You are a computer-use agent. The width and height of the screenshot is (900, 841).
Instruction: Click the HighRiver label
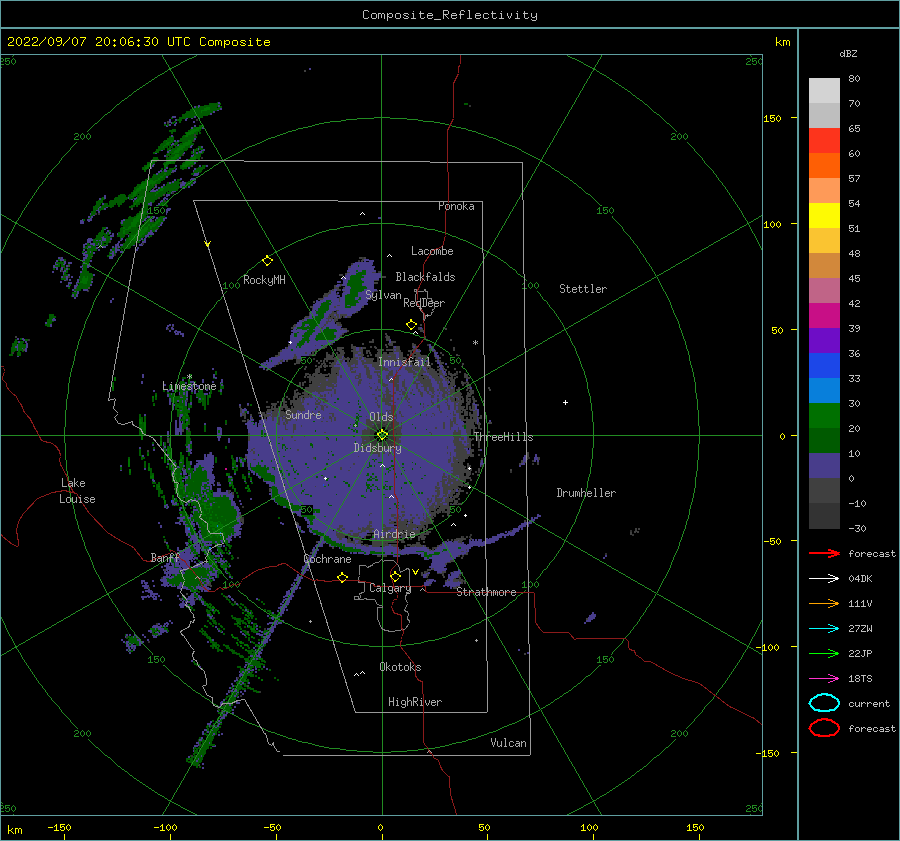click(x=415, y=702)
